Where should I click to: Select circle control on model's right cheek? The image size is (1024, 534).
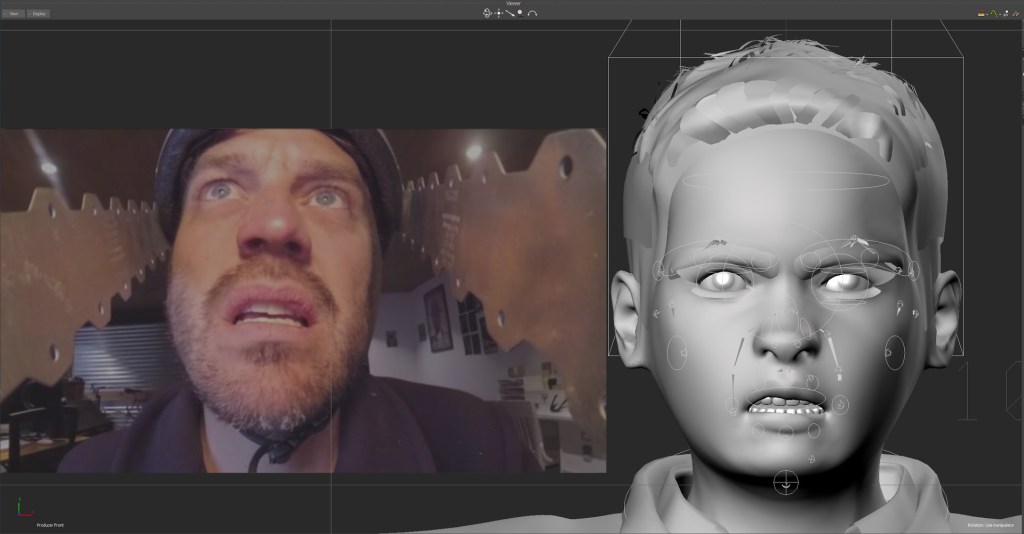click(677, 352)
